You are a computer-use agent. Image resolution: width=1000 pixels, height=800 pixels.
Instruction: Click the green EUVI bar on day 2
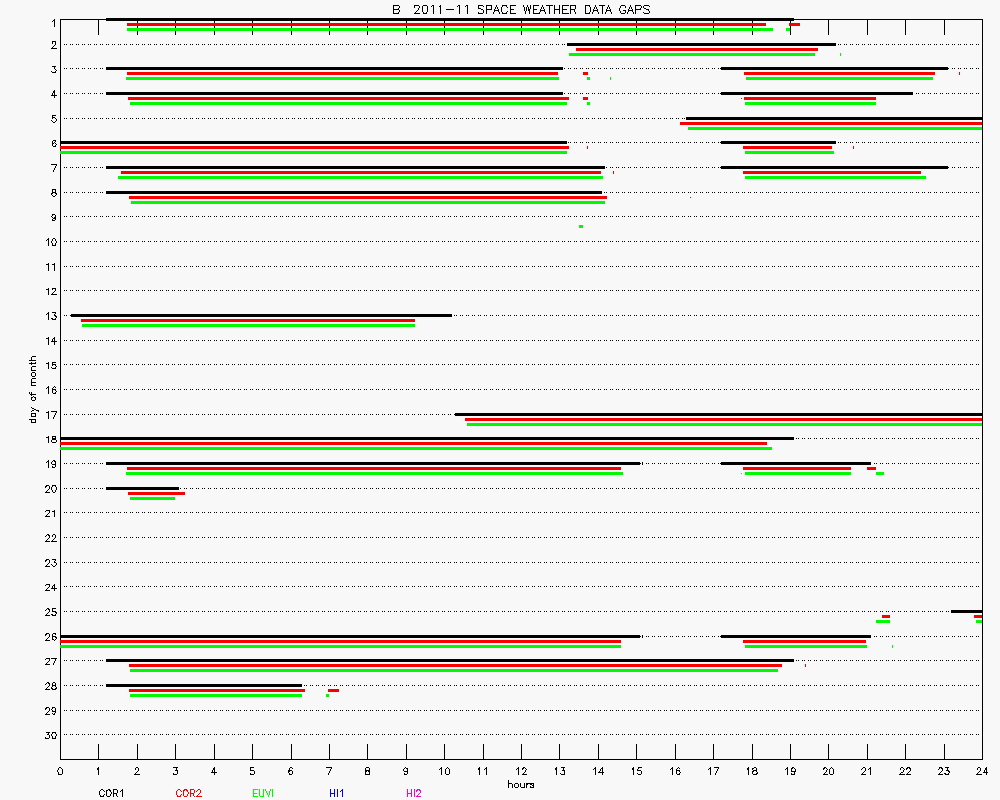click(692, 54)
